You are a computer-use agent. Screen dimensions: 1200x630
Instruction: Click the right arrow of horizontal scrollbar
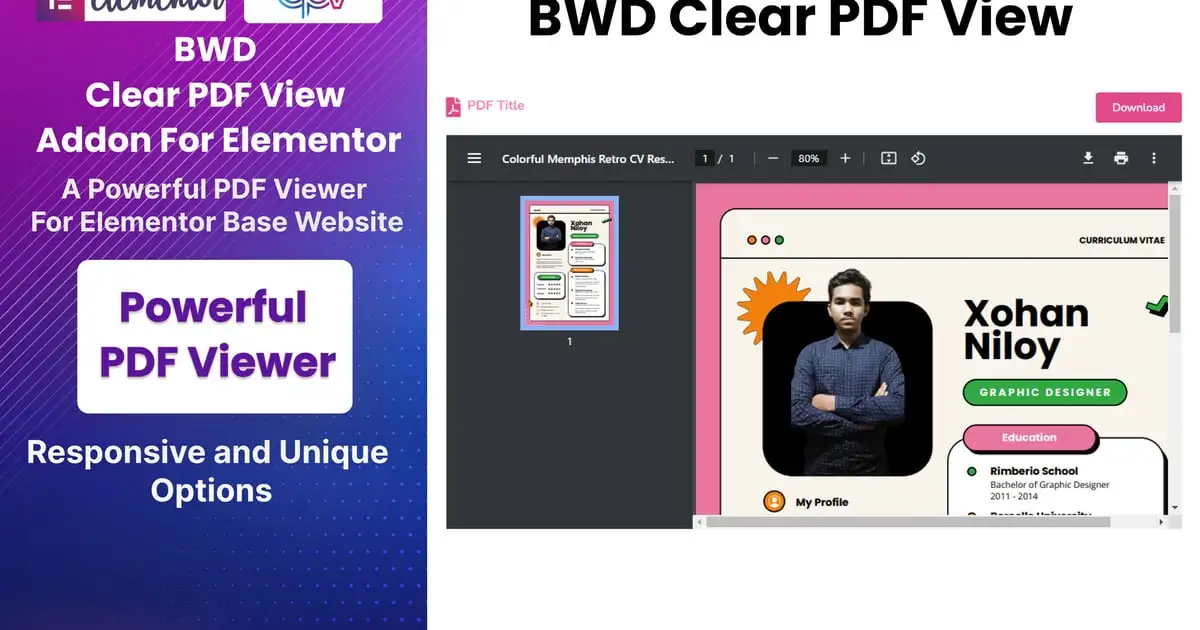[x=1161, y=522]
